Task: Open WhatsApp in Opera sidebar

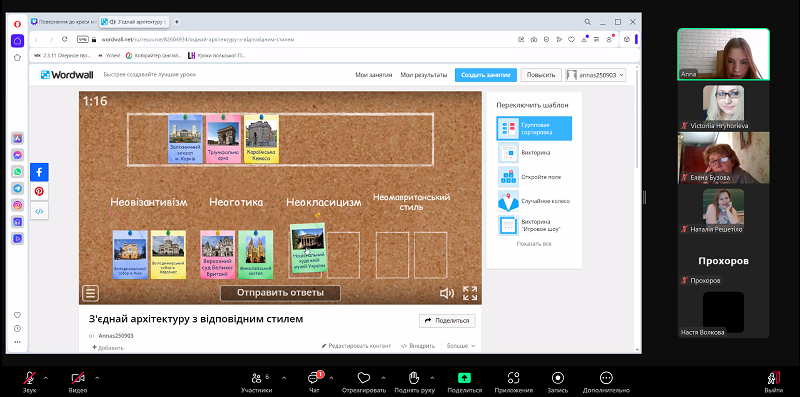Action: point(17,172)
